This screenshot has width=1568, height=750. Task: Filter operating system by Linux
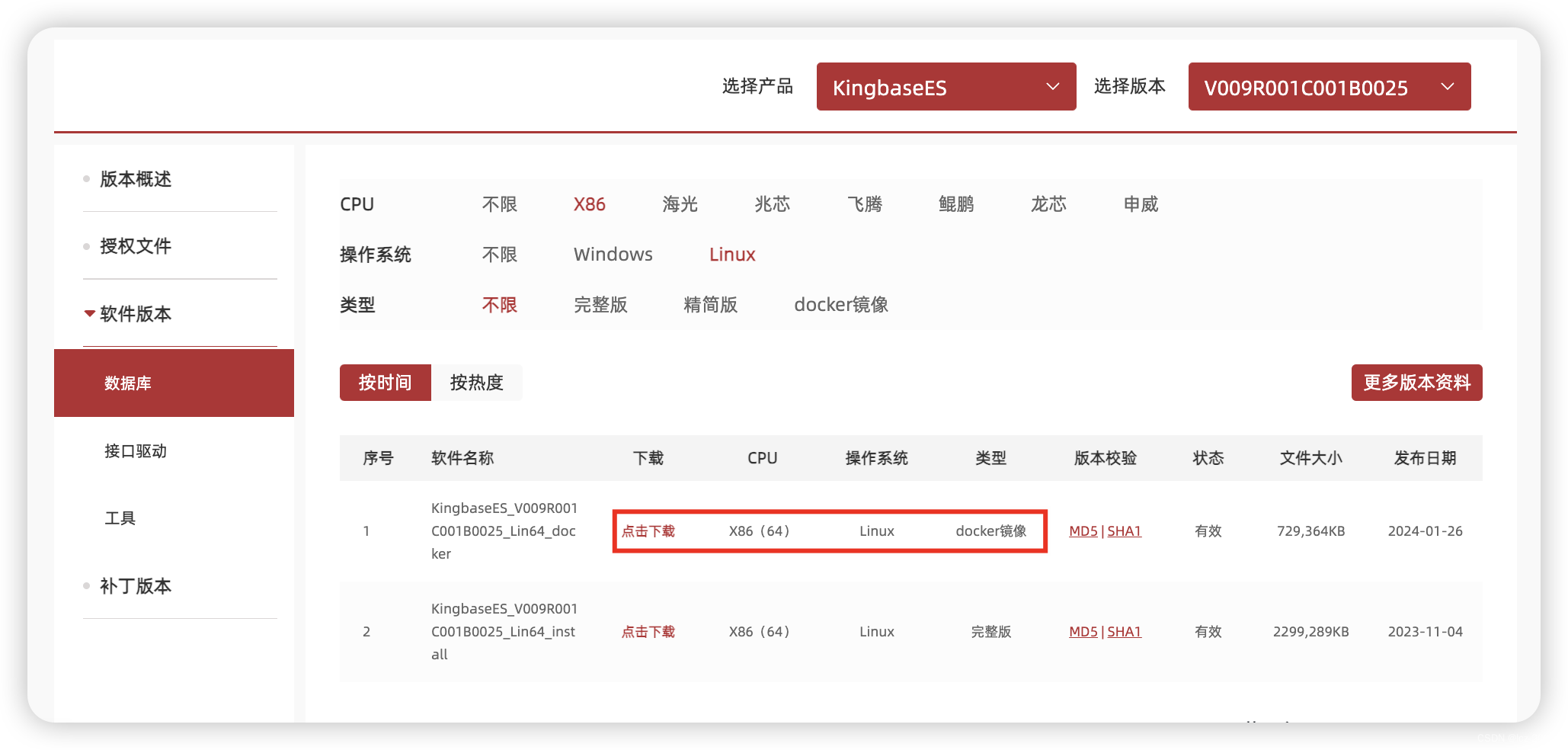[x=732, y=255]
